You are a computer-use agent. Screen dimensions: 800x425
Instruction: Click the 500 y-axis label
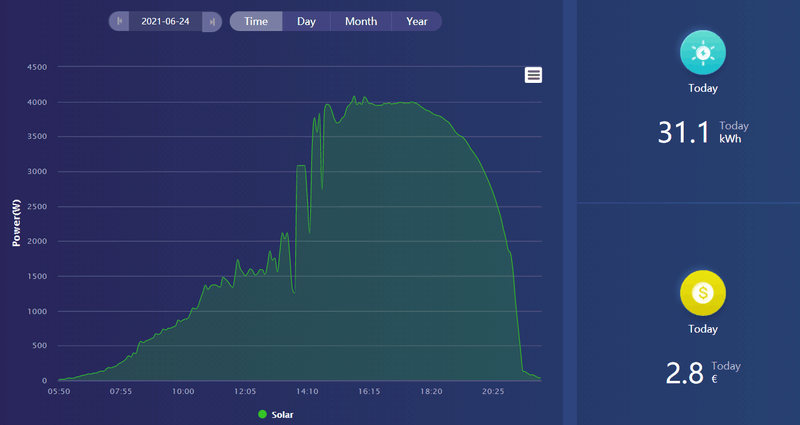pyautogui.click(x=39, y=345)
